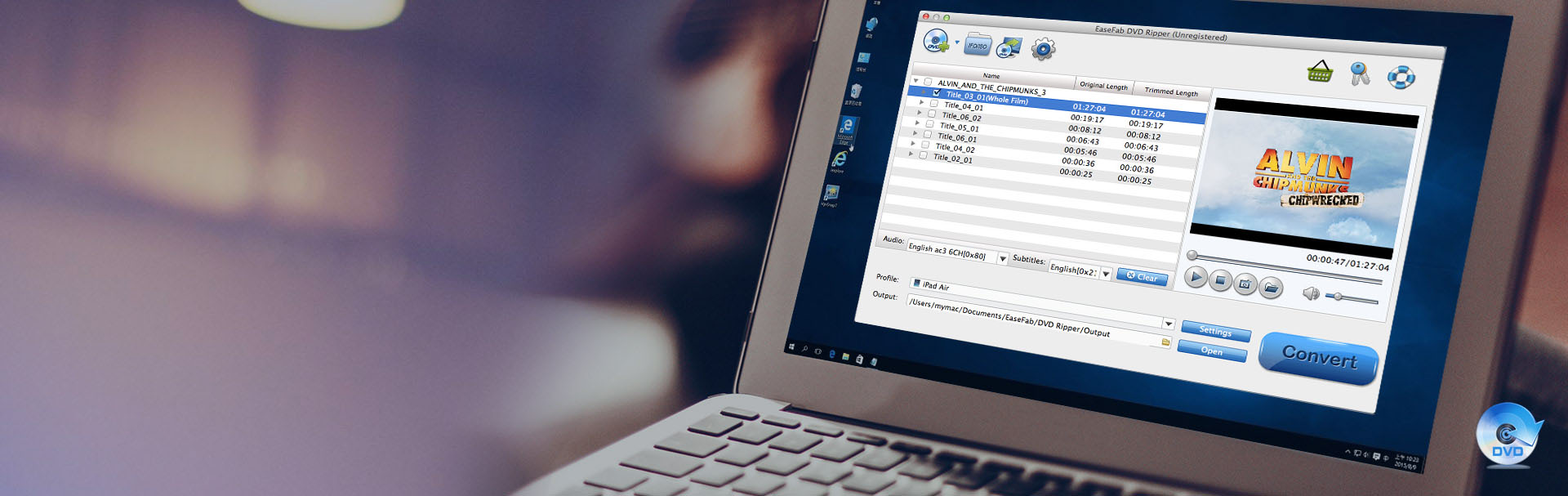Screen dimensions: 1568x496
Task: Click the Name column header
Action: point(993,75)
